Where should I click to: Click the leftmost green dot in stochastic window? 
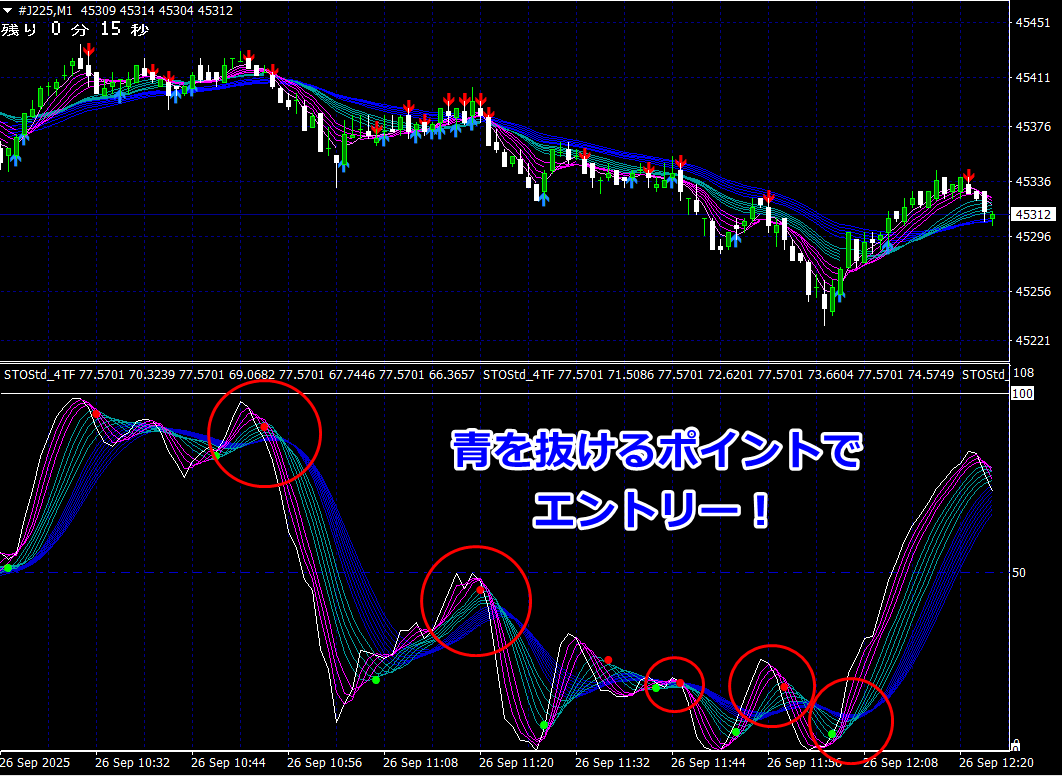click(x=8, y=568)
